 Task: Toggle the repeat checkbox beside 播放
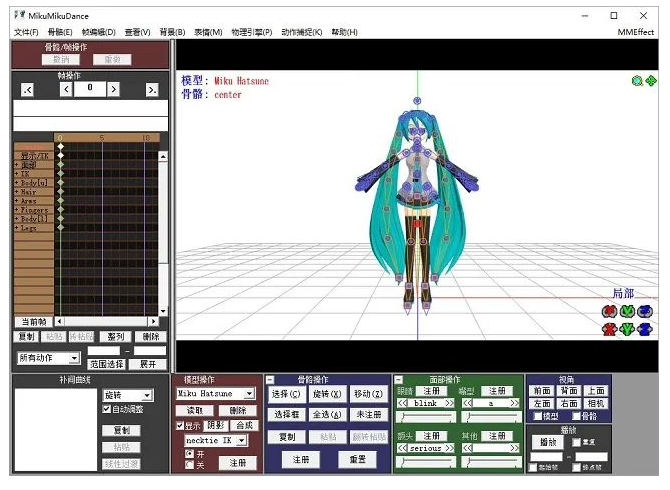click(576, 442)
